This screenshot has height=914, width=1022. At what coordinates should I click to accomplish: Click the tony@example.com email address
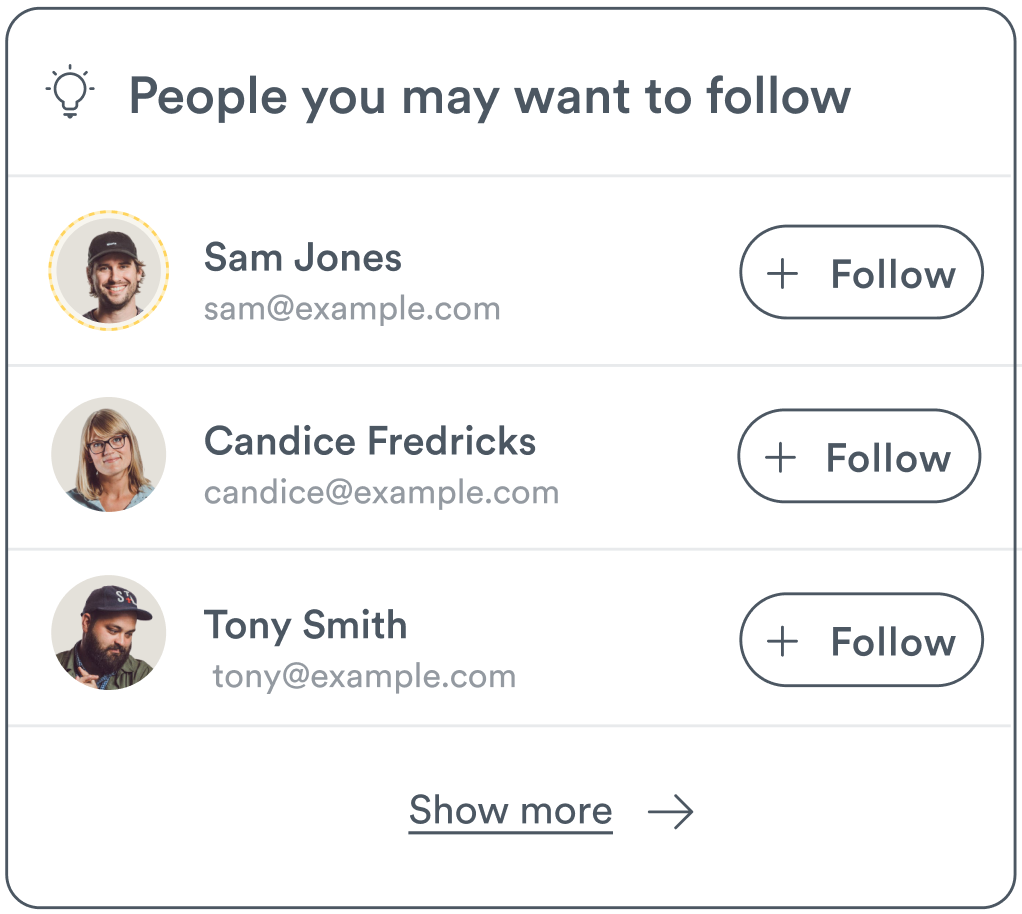(364, 676)
